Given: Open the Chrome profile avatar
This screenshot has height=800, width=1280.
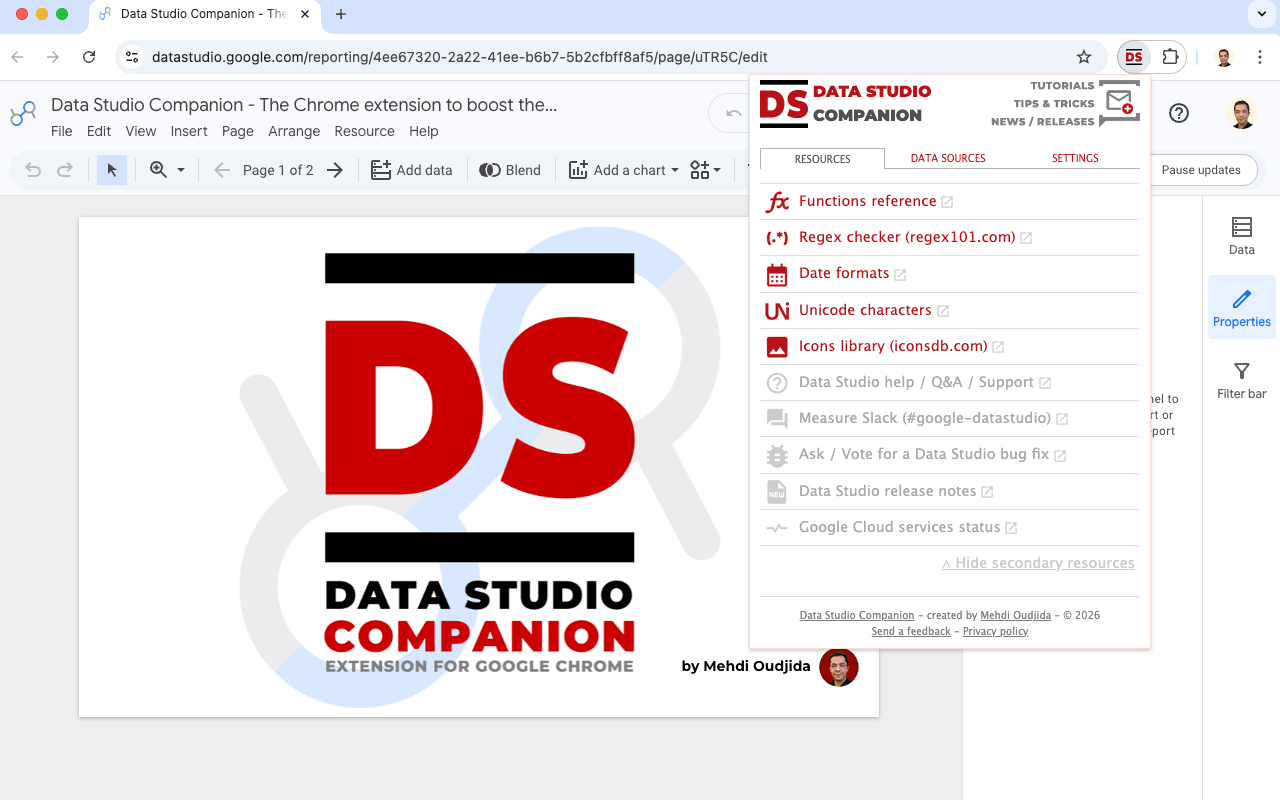Looking at the screenshot, I should 1224,57.
